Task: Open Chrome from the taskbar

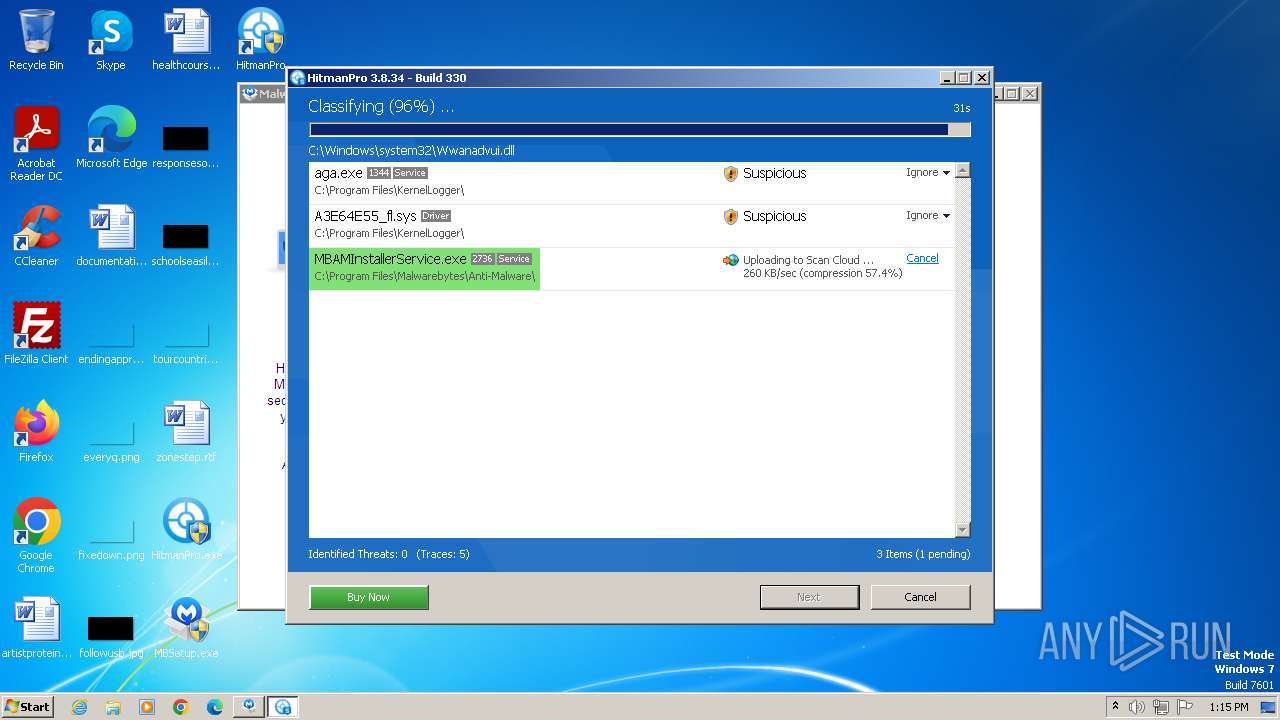Action: [181, 707]
